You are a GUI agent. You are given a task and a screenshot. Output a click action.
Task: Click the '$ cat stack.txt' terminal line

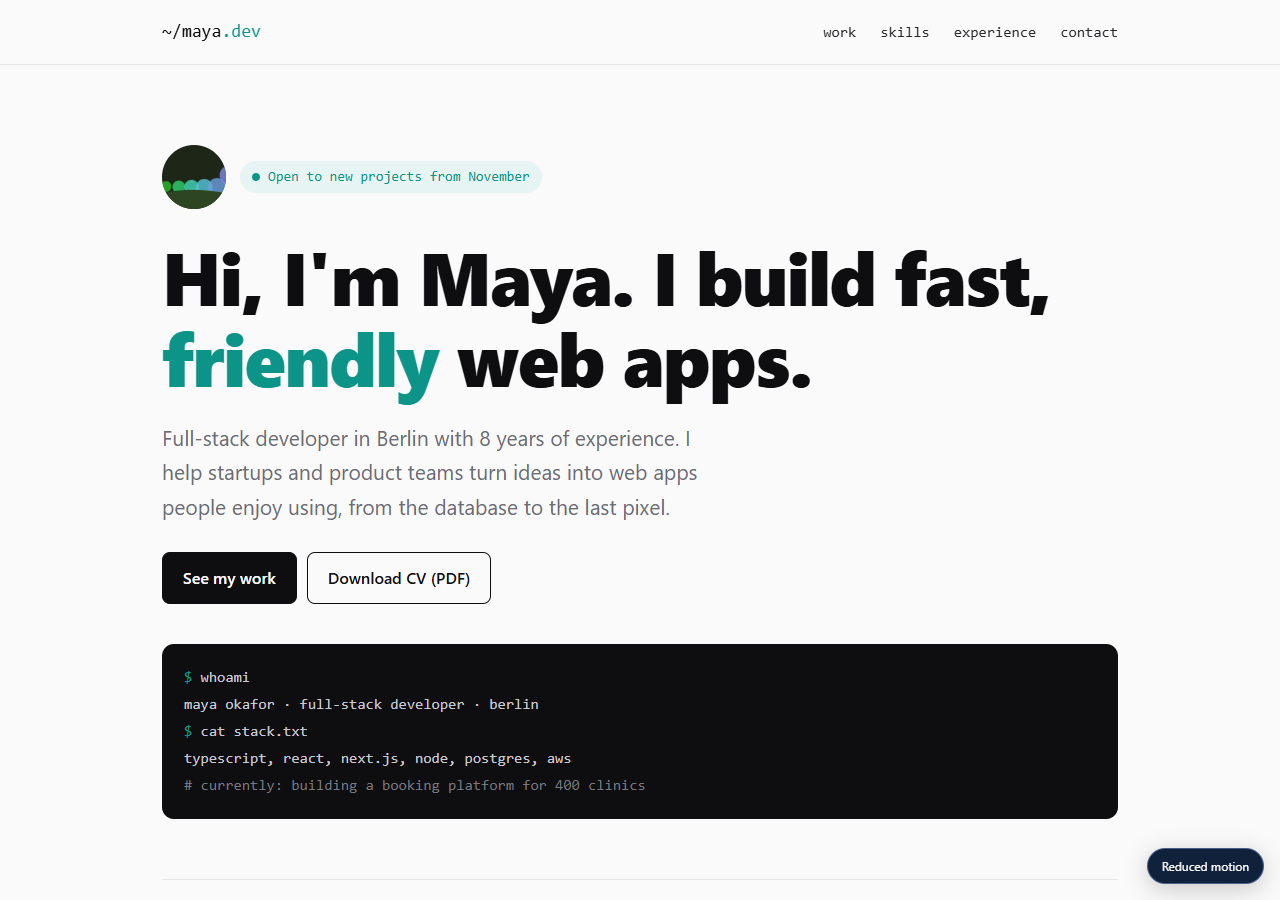245,731
